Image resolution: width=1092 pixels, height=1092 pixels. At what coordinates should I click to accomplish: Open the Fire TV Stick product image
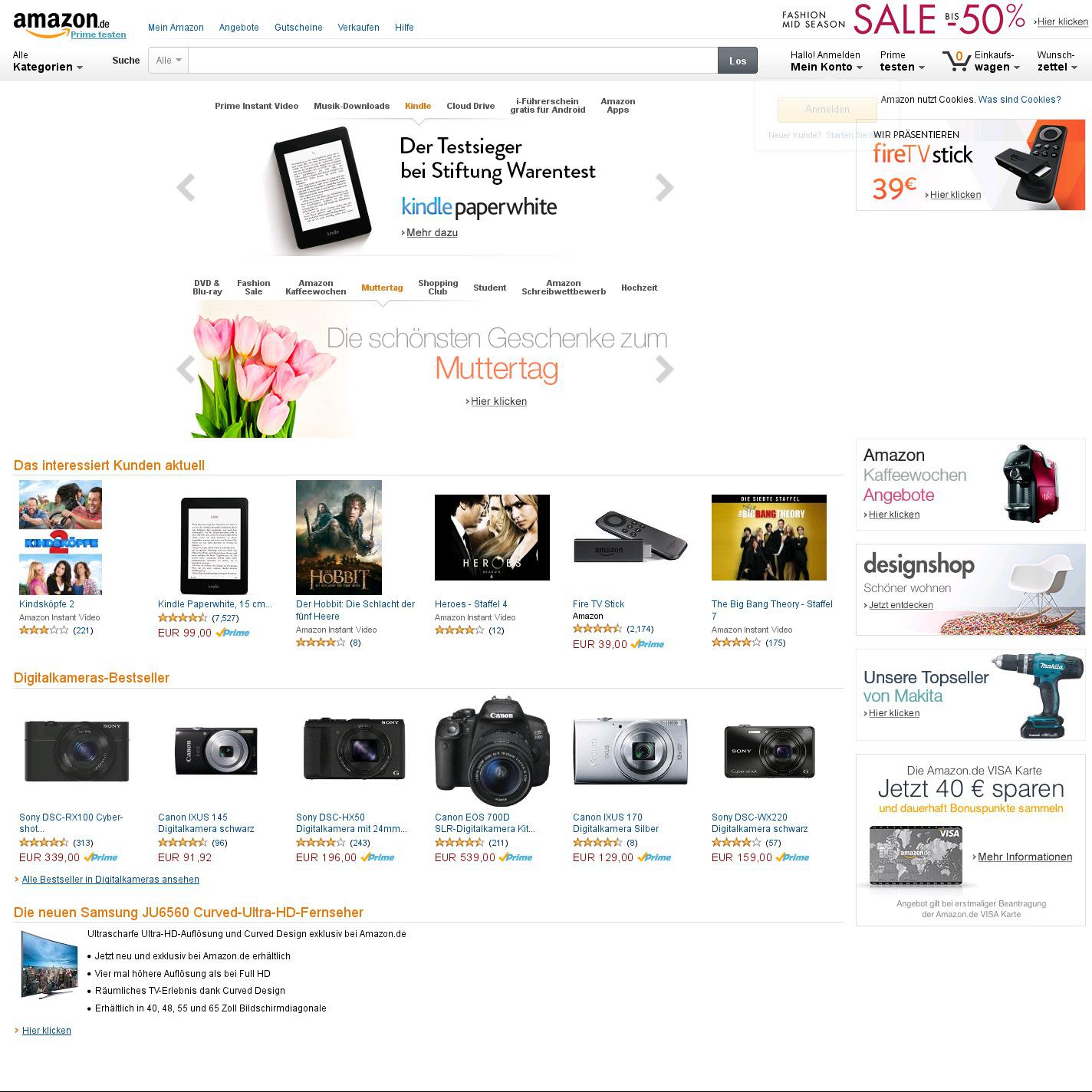click(630, 537)
